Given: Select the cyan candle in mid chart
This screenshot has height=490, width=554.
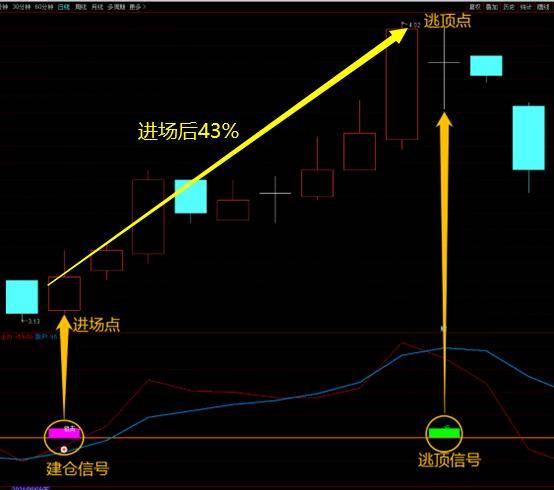Looking at the screenshot, I should (x=191, y=196).
